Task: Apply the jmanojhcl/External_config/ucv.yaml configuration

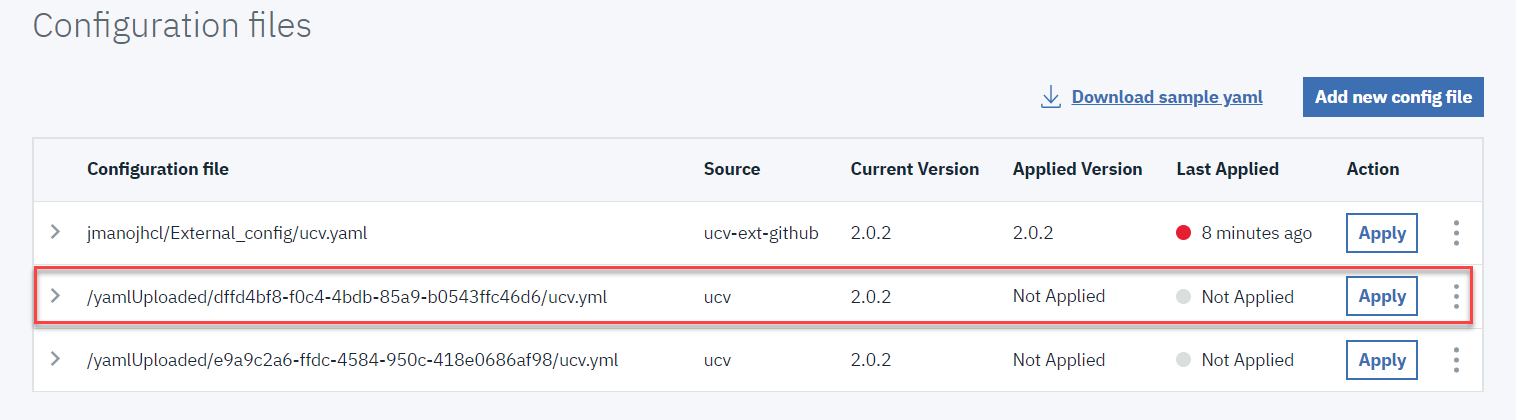Action: pyautogui.click(x=1382, y=233)
